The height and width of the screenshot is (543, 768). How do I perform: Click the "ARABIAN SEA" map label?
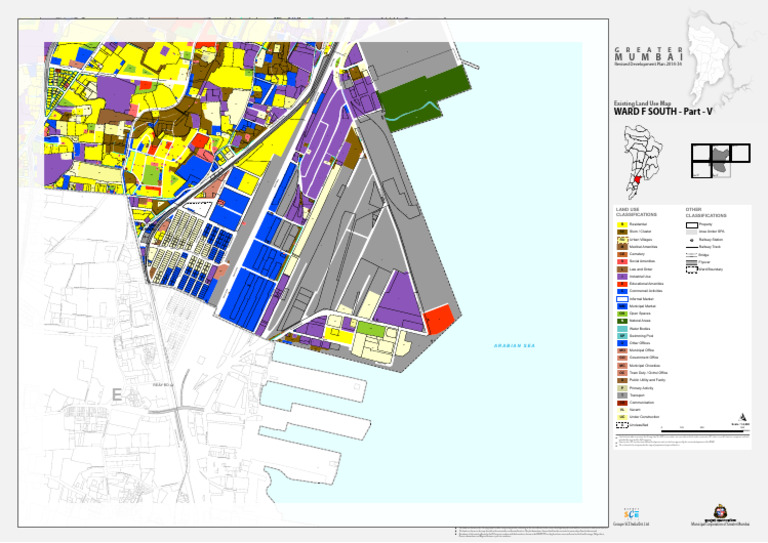pos(514,346)
